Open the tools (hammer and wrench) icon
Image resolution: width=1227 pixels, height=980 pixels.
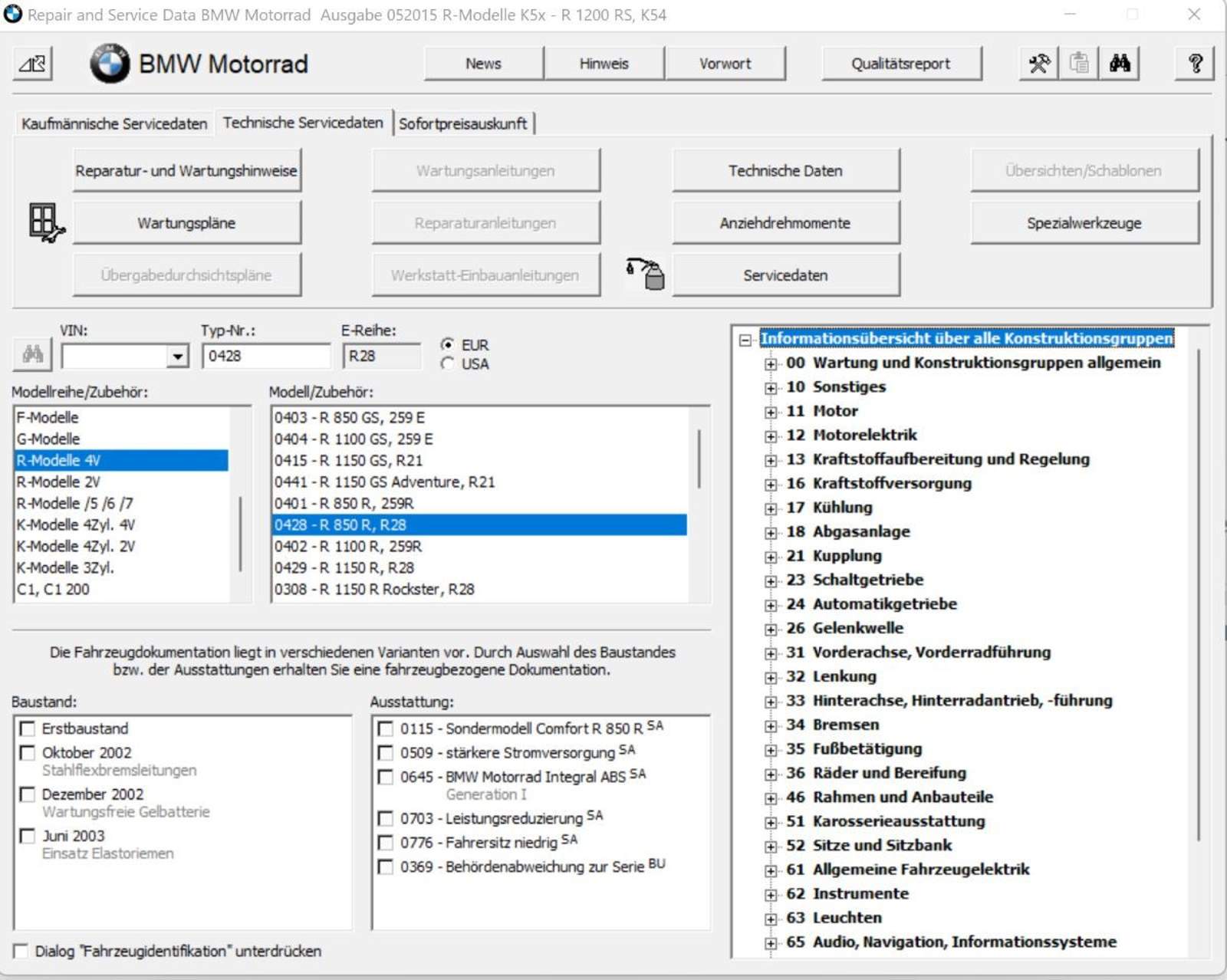pyautogui.click(x=1039, y=64)
